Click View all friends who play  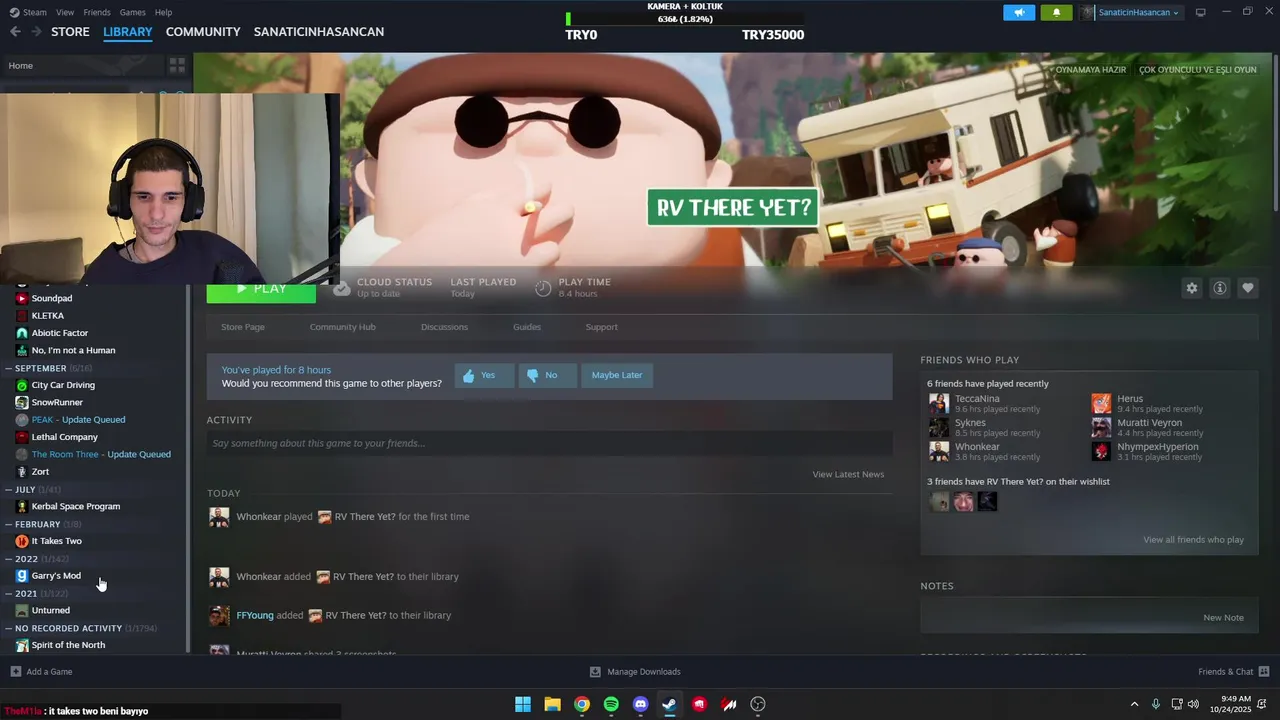[1193, 540]
